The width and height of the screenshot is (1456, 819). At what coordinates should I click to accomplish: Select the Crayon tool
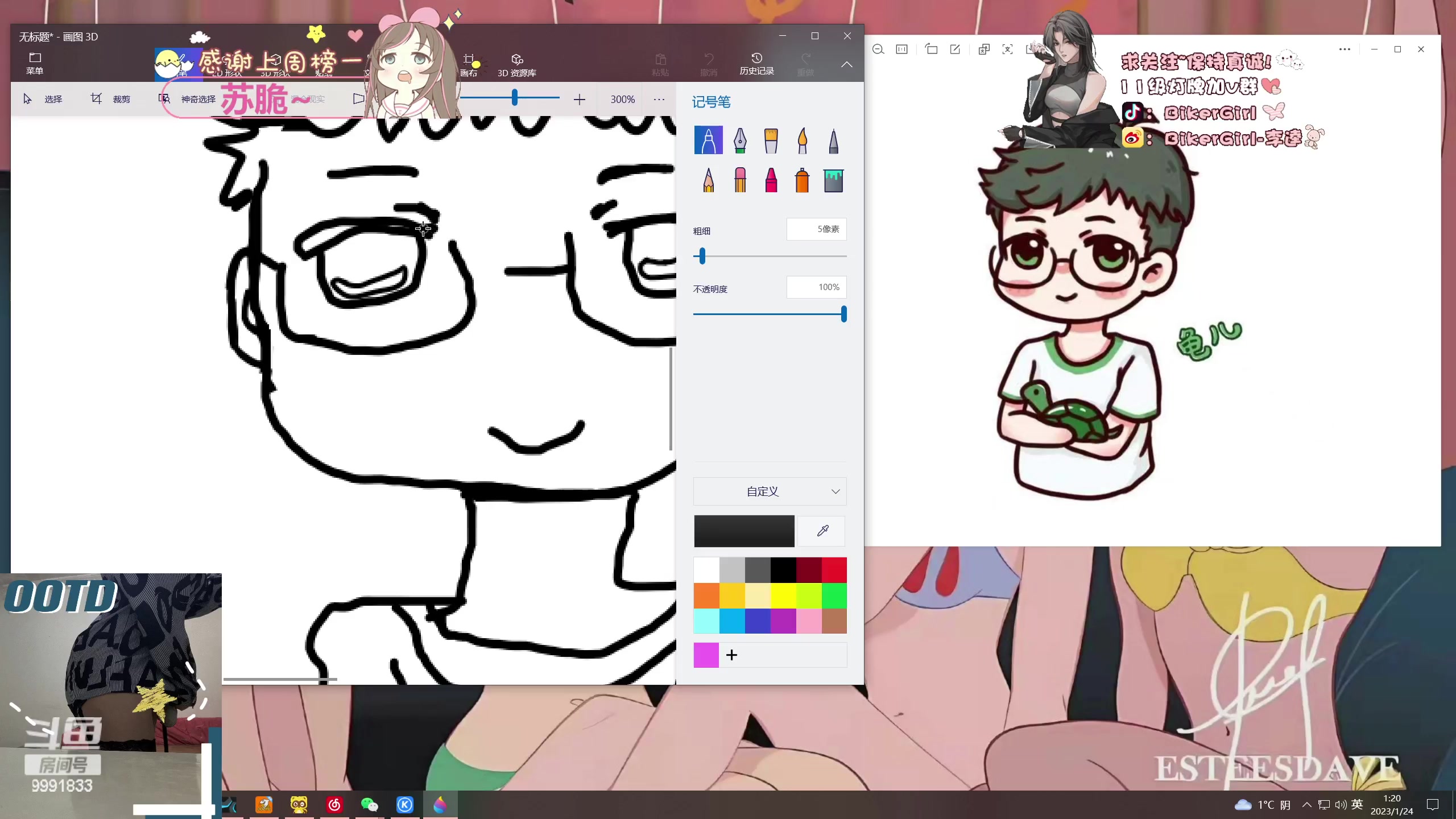[x=771, y=180]
